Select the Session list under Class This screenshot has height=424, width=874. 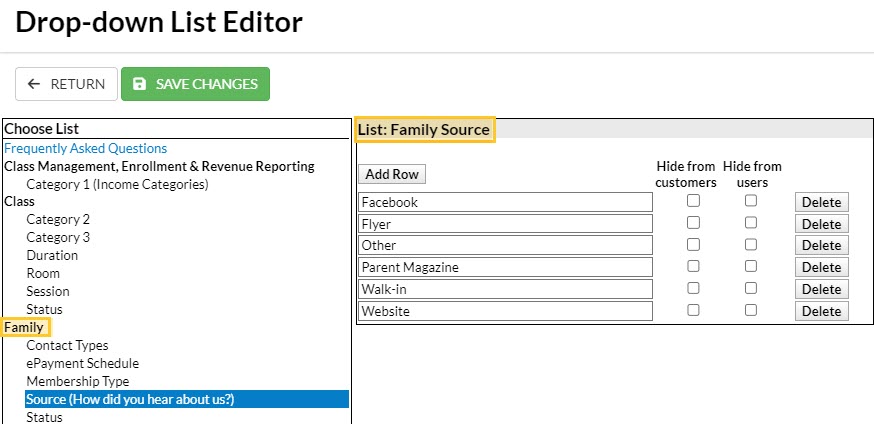click(x=48, y=291)
